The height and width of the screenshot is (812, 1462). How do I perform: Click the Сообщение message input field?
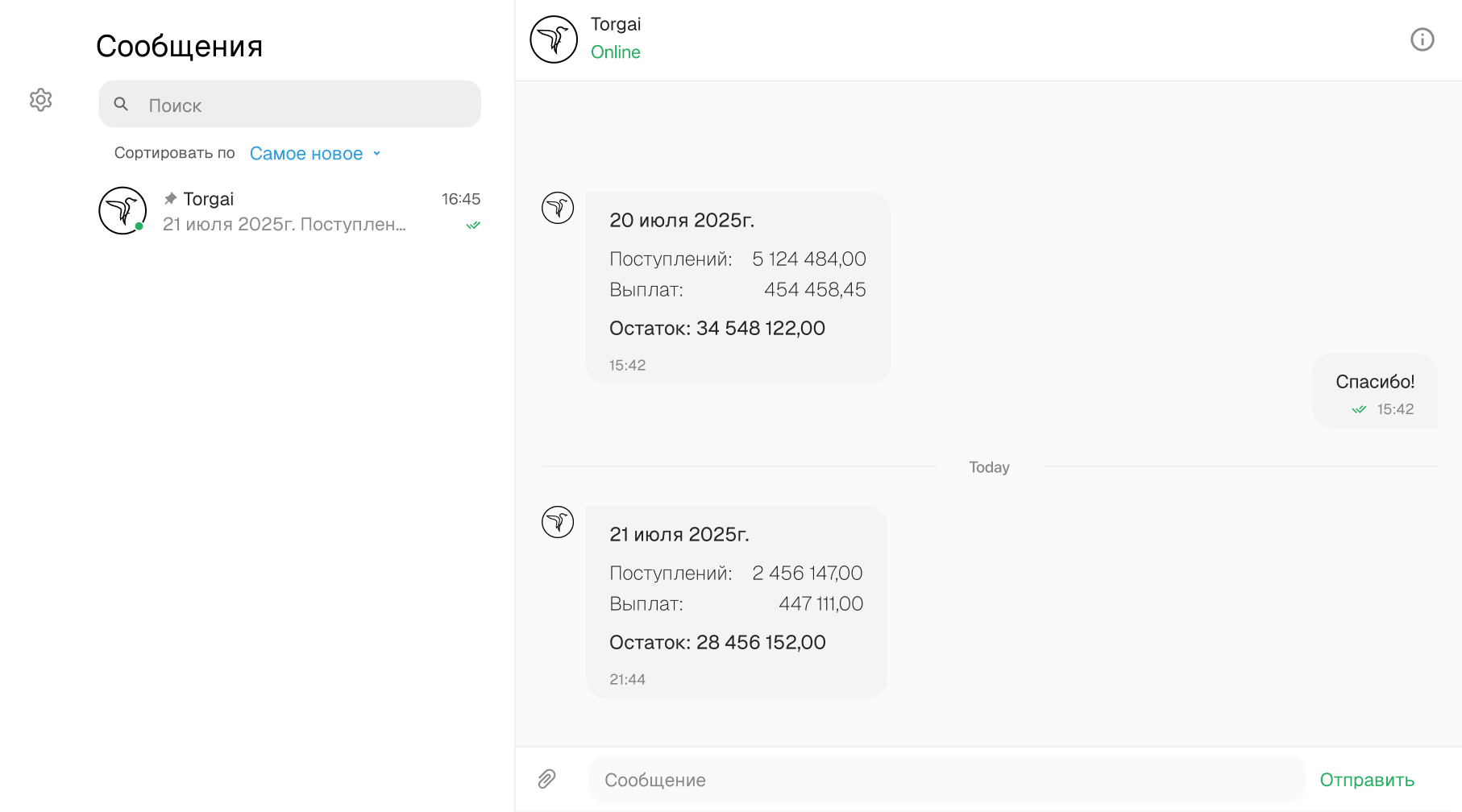pyautogui.click(x=947, y=779)
